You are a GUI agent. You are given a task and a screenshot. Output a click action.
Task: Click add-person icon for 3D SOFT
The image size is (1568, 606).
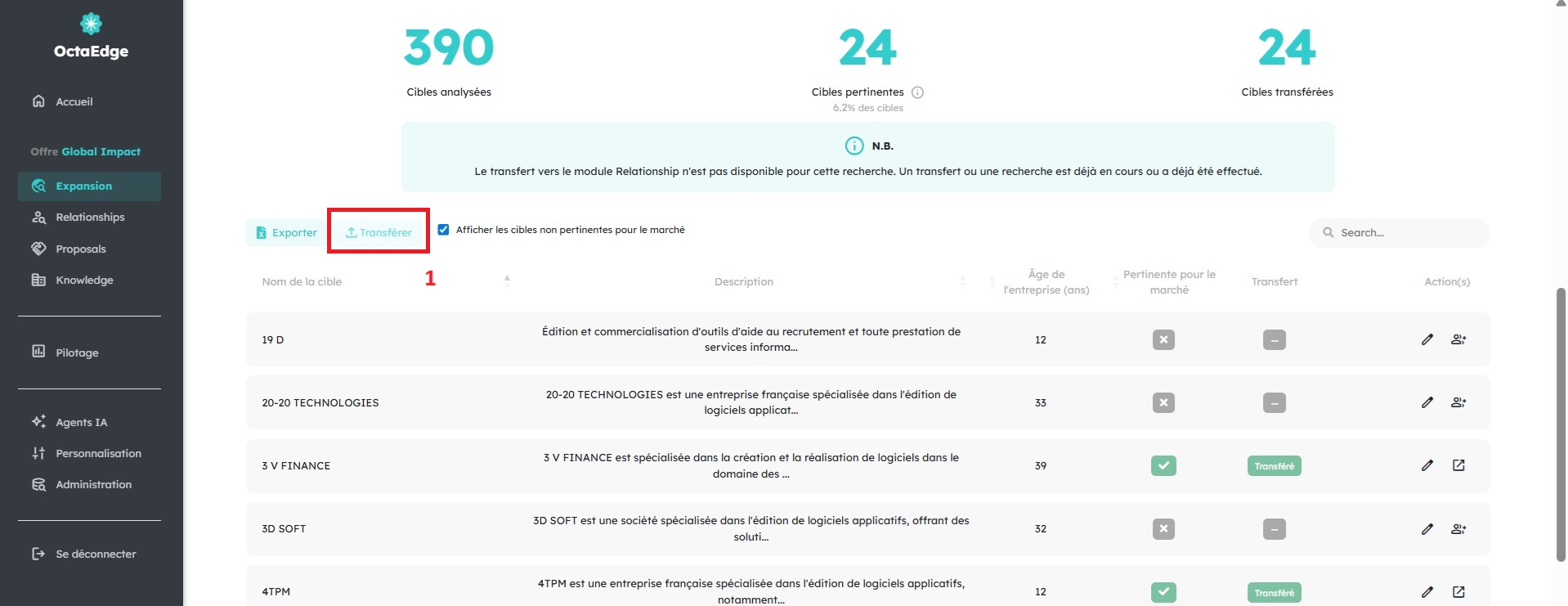point(1458,528)
